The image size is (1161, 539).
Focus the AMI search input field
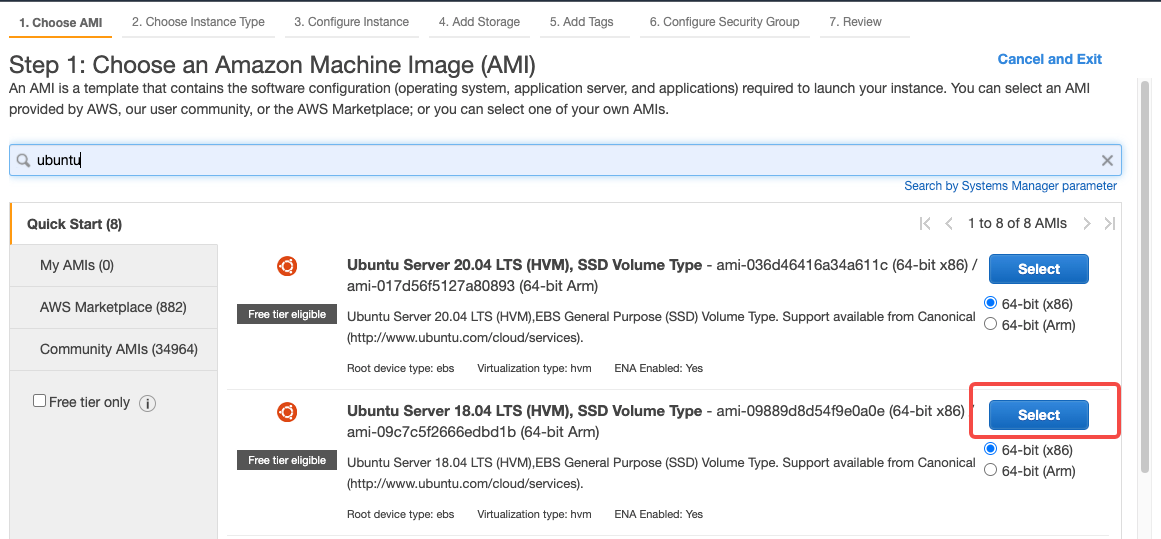(x=565, y=160)
